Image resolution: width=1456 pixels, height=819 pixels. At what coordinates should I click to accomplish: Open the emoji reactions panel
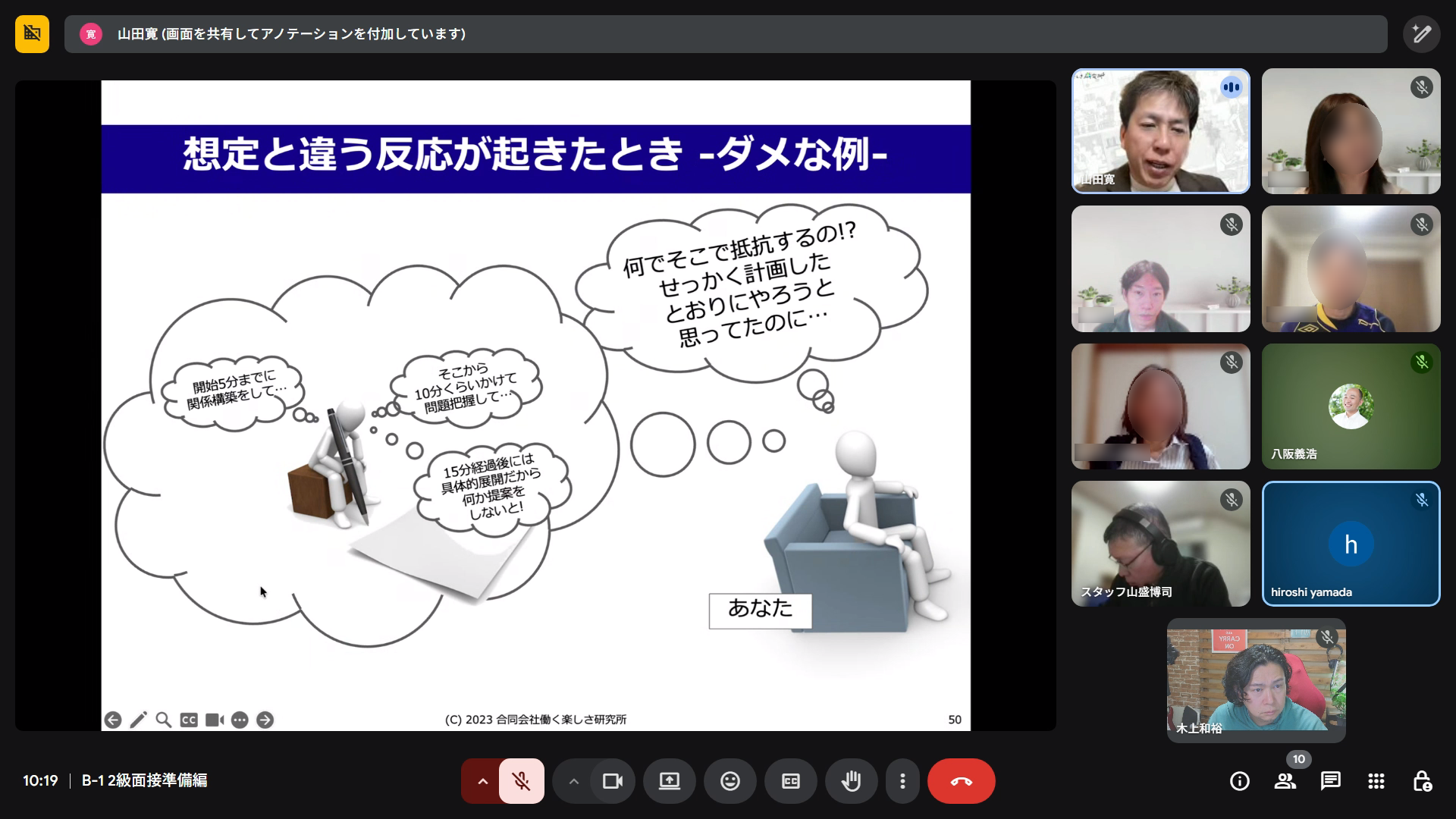pos(730,781)
